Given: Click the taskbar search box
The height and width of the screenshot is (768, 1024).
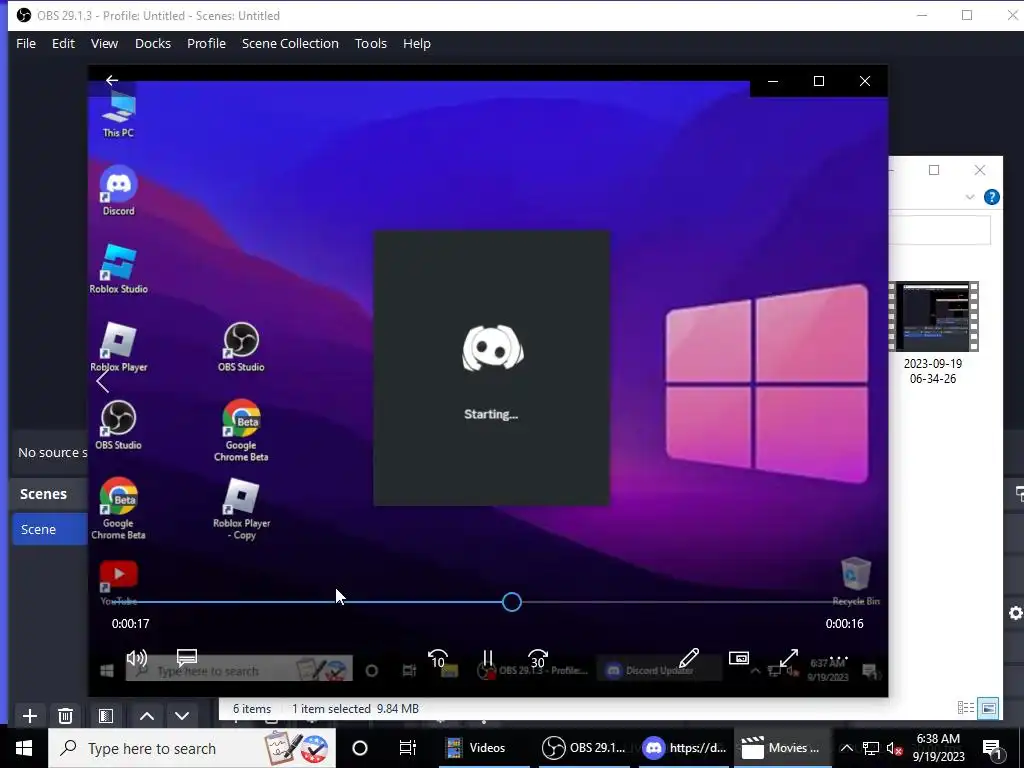Looking at the screenshot, I should pos(192,748).
